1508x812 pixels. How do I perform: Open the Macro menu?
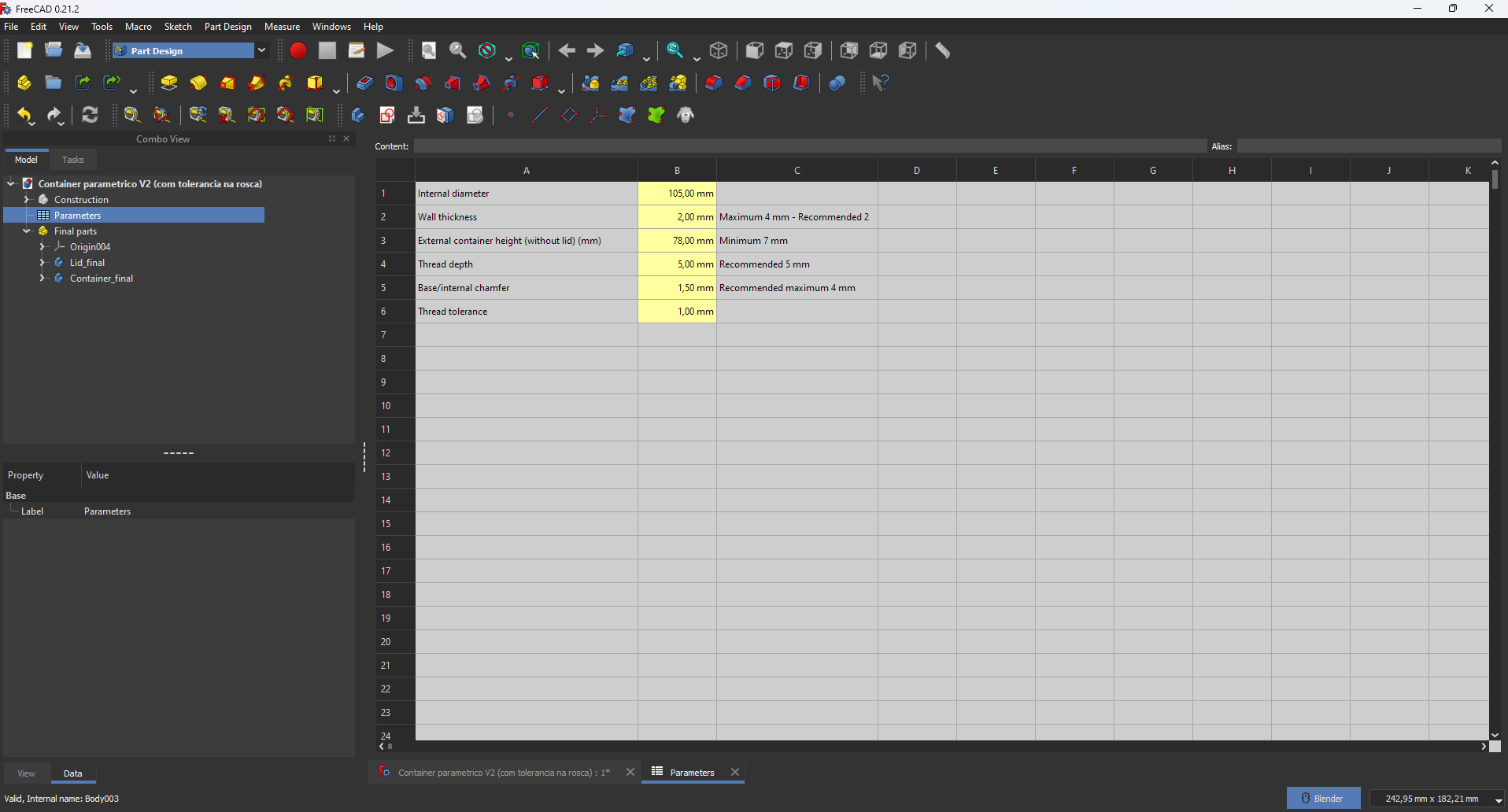[x=138, y=26]
